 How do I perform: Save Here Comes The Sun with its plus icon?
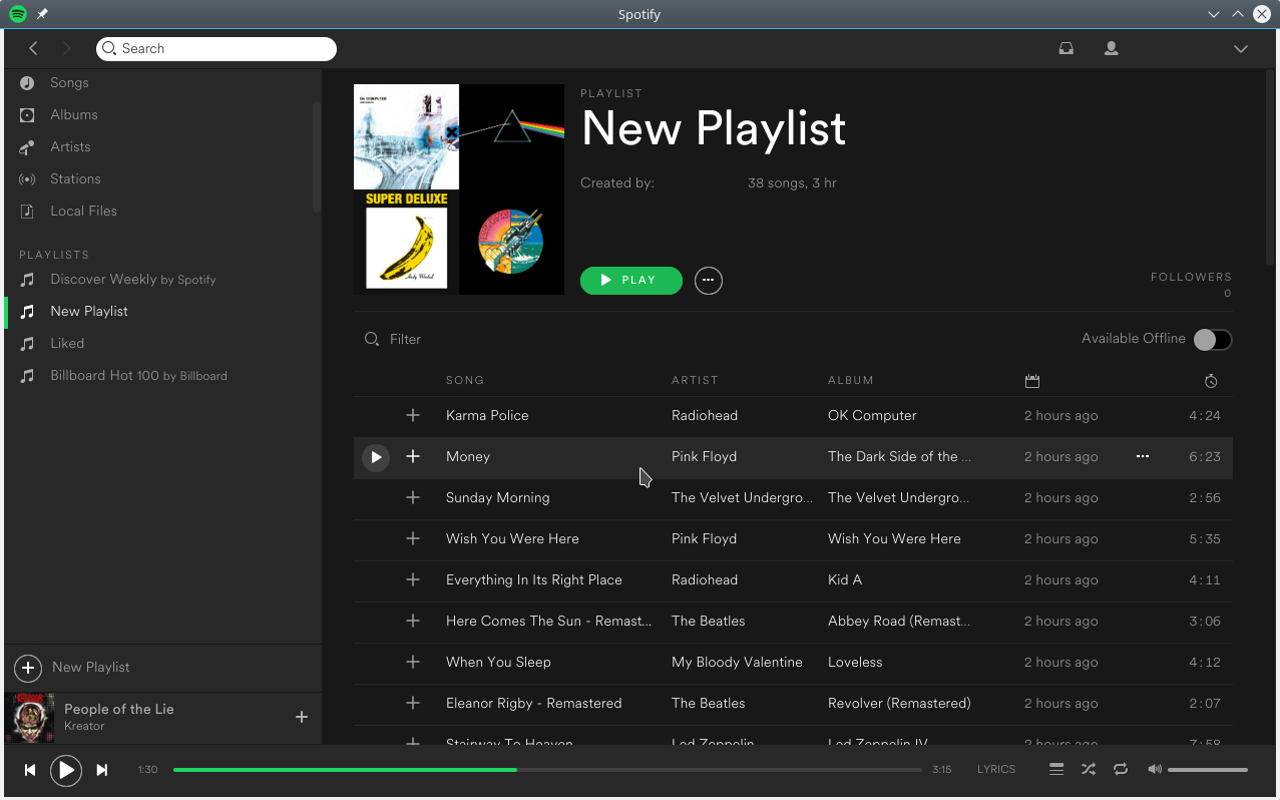coord(412,620)
